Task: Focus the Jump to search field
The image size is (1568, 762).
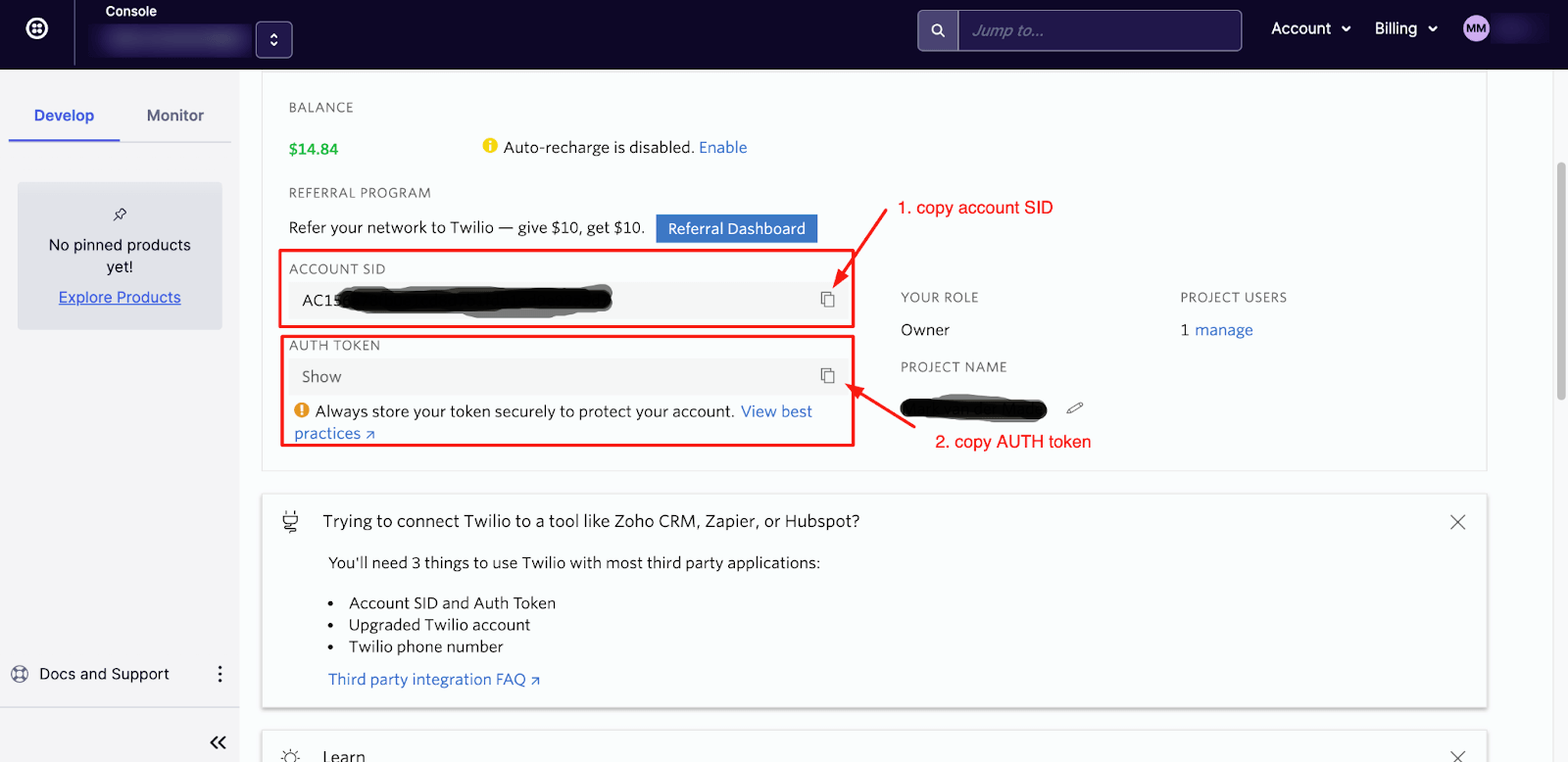Action: pos(1100,30)
